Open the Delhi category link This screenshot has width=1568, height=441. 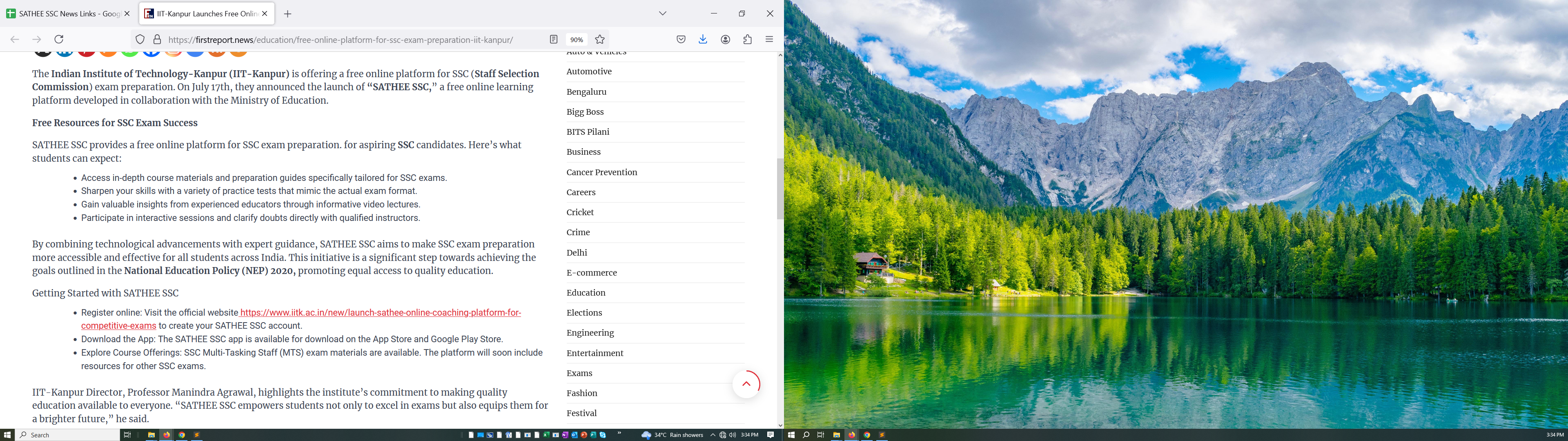(577, 253)
